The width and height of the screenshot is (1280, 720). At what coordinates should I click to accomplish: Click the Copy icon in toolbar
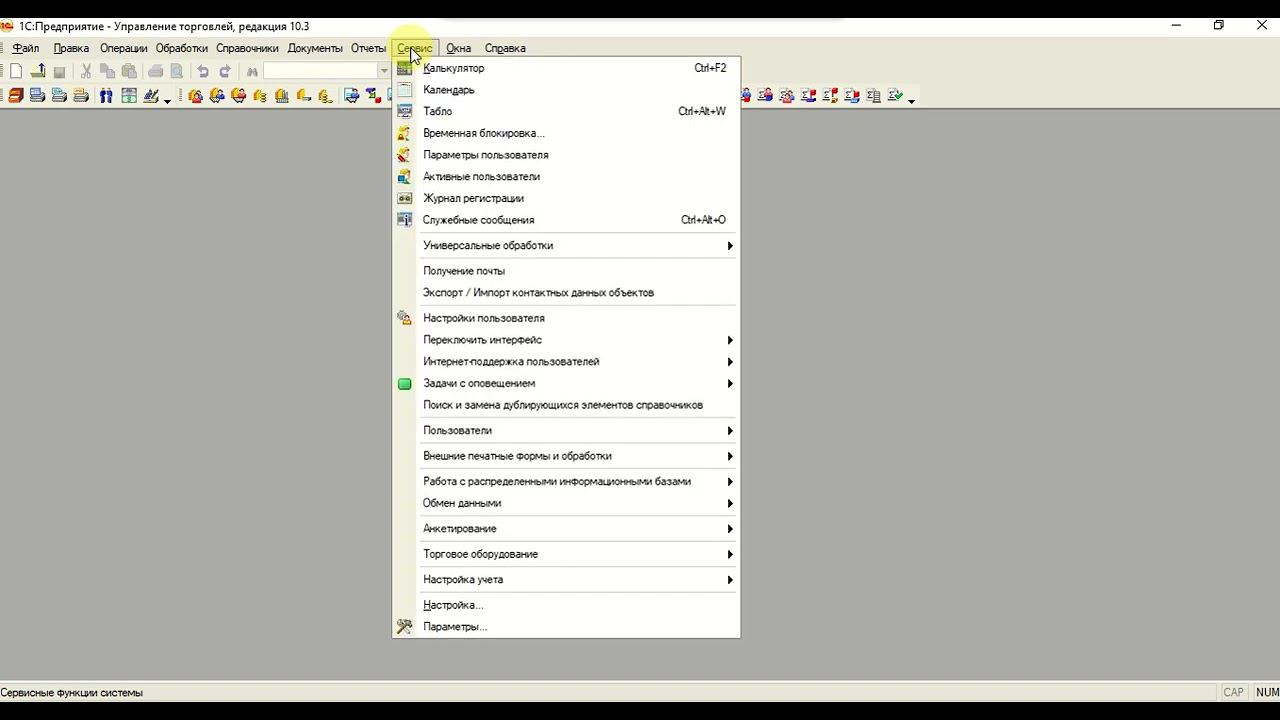pos(107,71)
